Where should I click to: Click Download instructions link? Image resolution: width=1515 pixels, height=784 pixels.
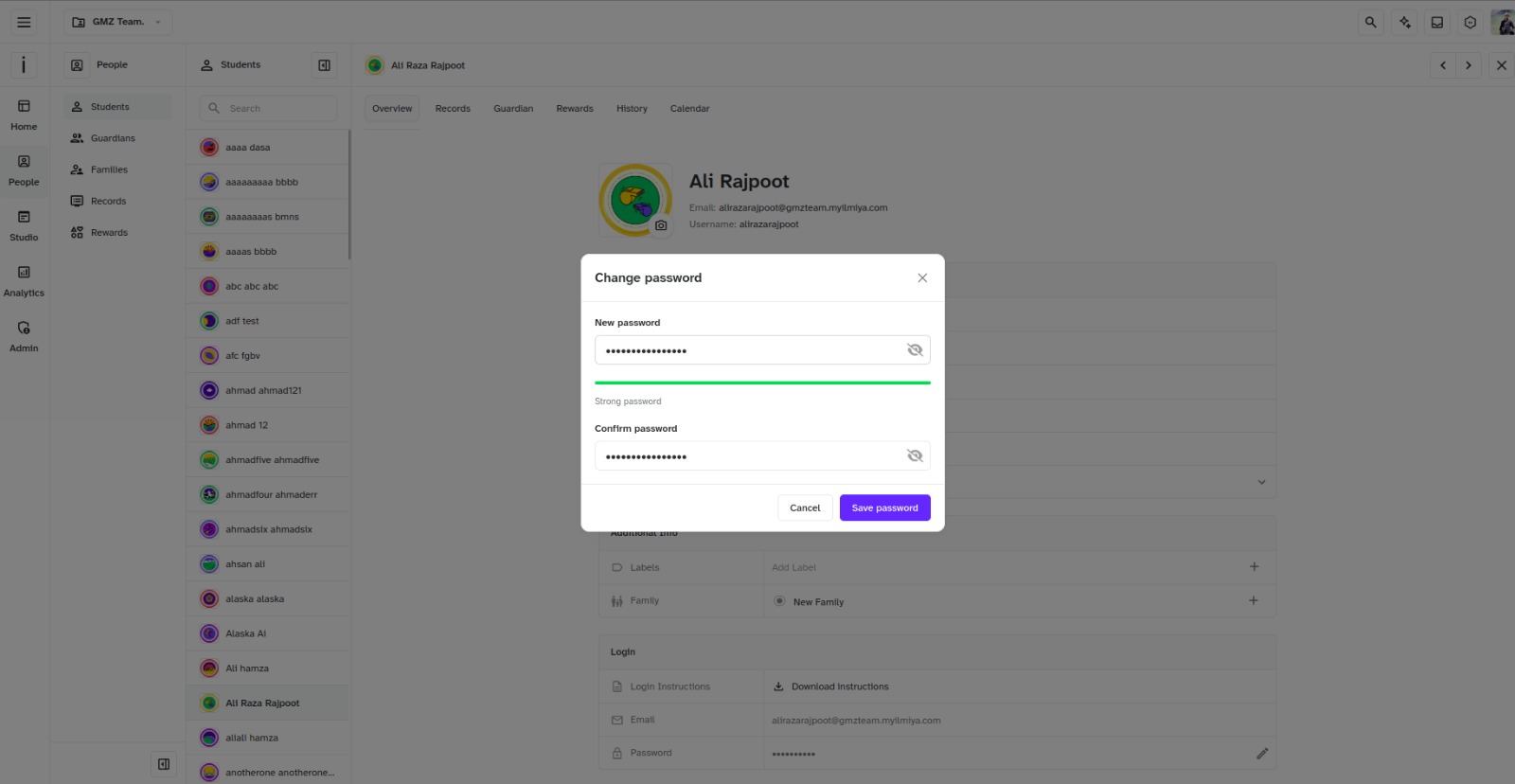[x=831, y=686]
